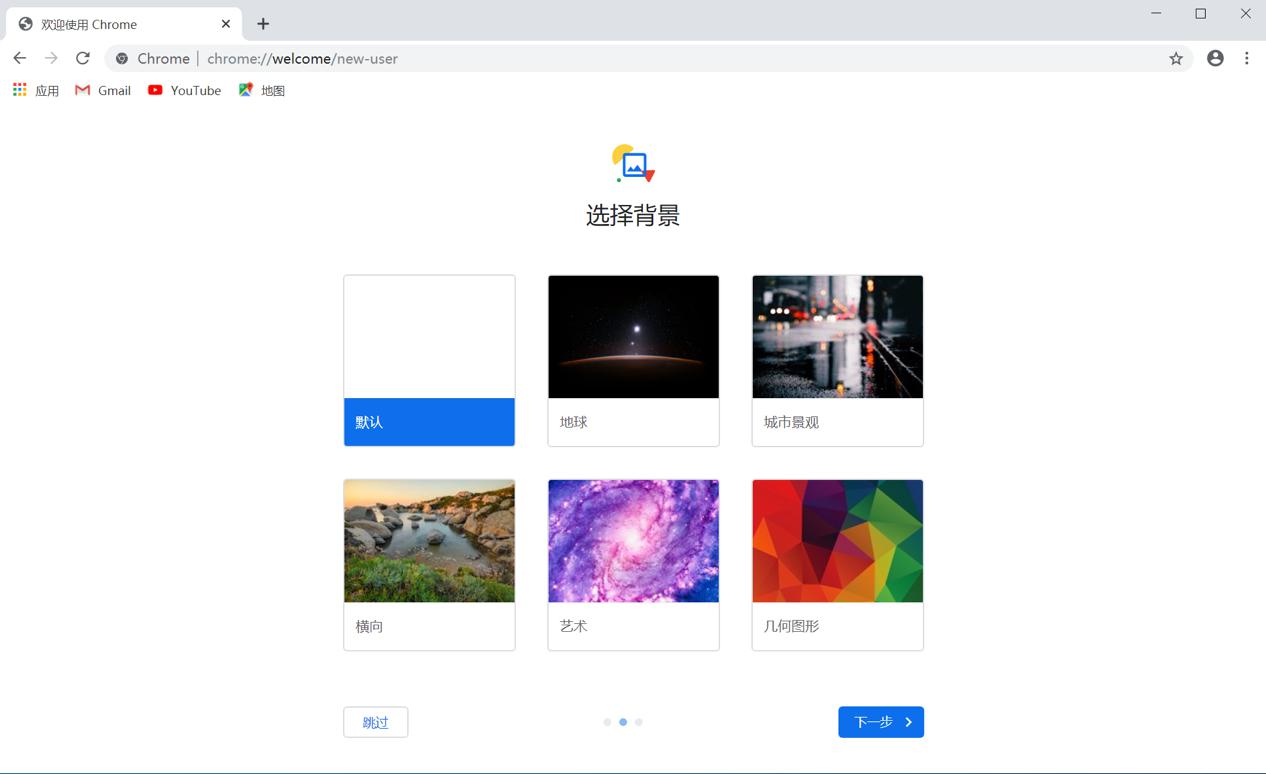The width and height of the screenshot is (1266, 774).
Task: Open Gmail from the bookmarks bar
Action: pos(102,90)
